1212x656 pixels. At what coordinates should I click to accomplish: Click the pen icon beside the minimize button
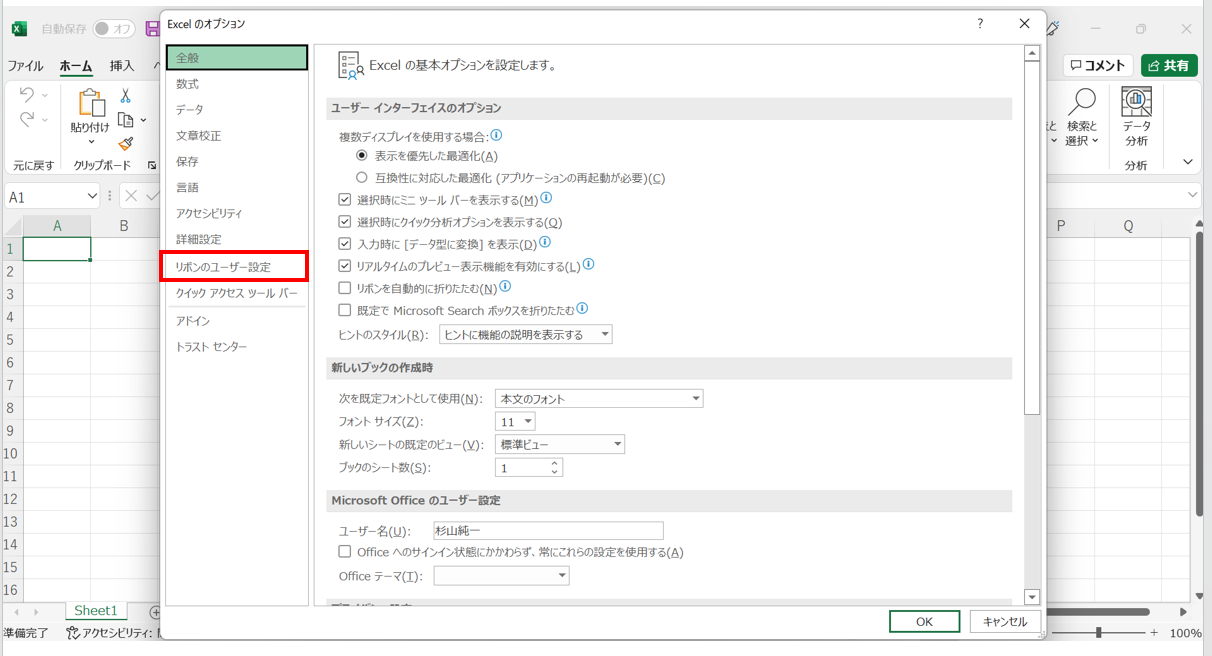[x=1053, y=29]
